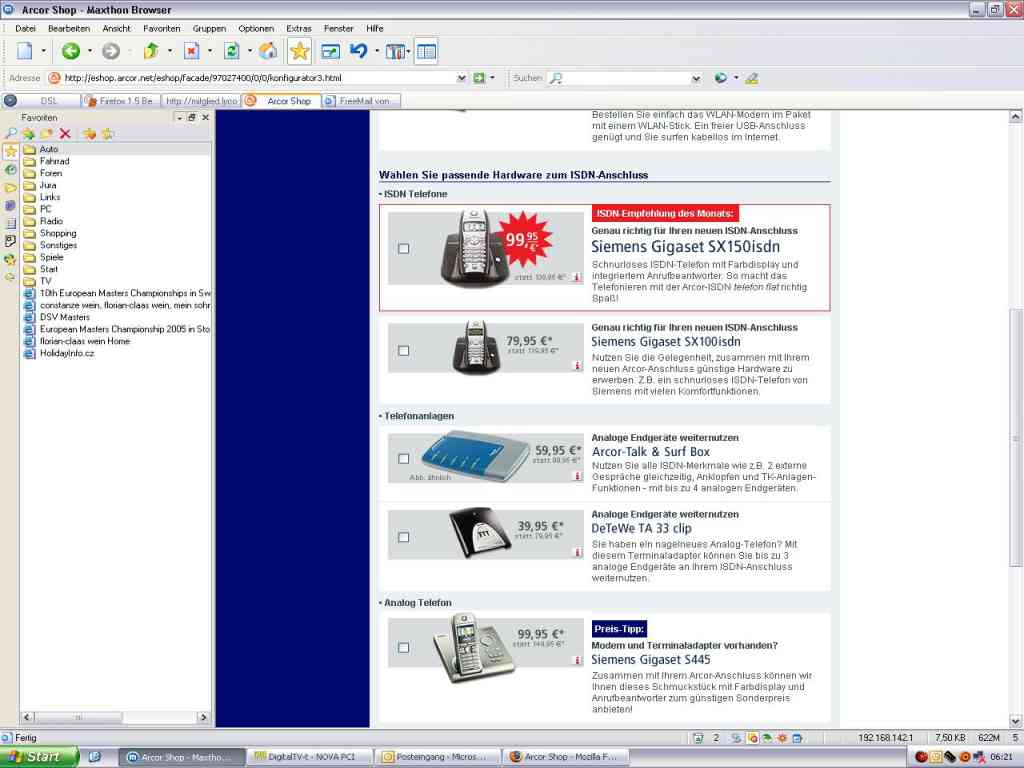Click the search engine globe icon
Screen dimensions: 1024x768
click(x=721, y=78)
